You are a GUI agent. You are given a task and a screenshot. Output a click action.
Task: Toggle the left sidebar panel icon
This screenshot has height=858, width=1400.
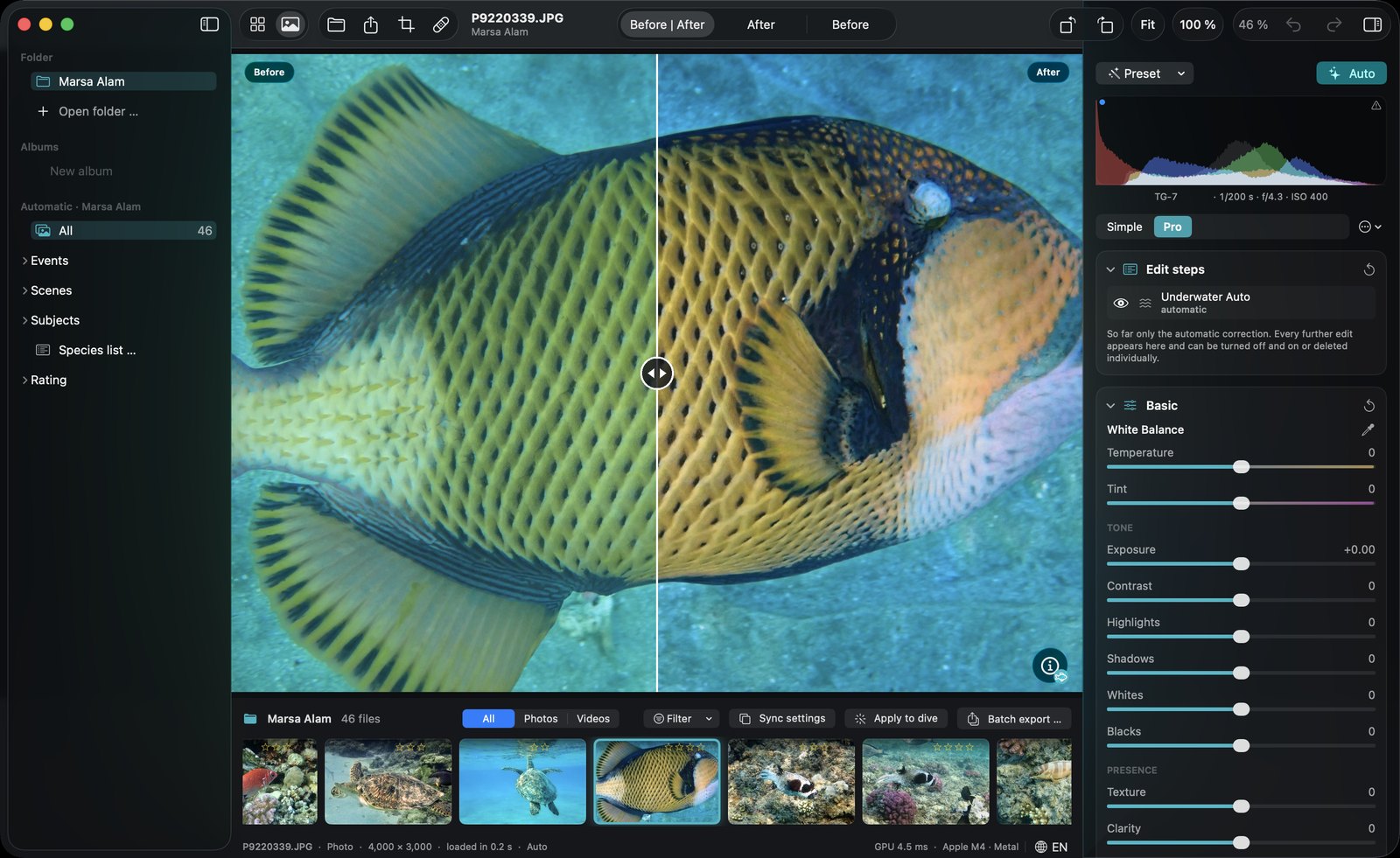point(209,24)
